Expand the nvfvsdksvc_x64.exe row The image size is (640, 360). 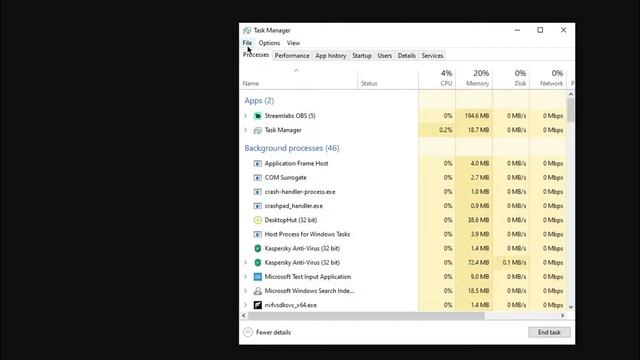pos(245,305)
